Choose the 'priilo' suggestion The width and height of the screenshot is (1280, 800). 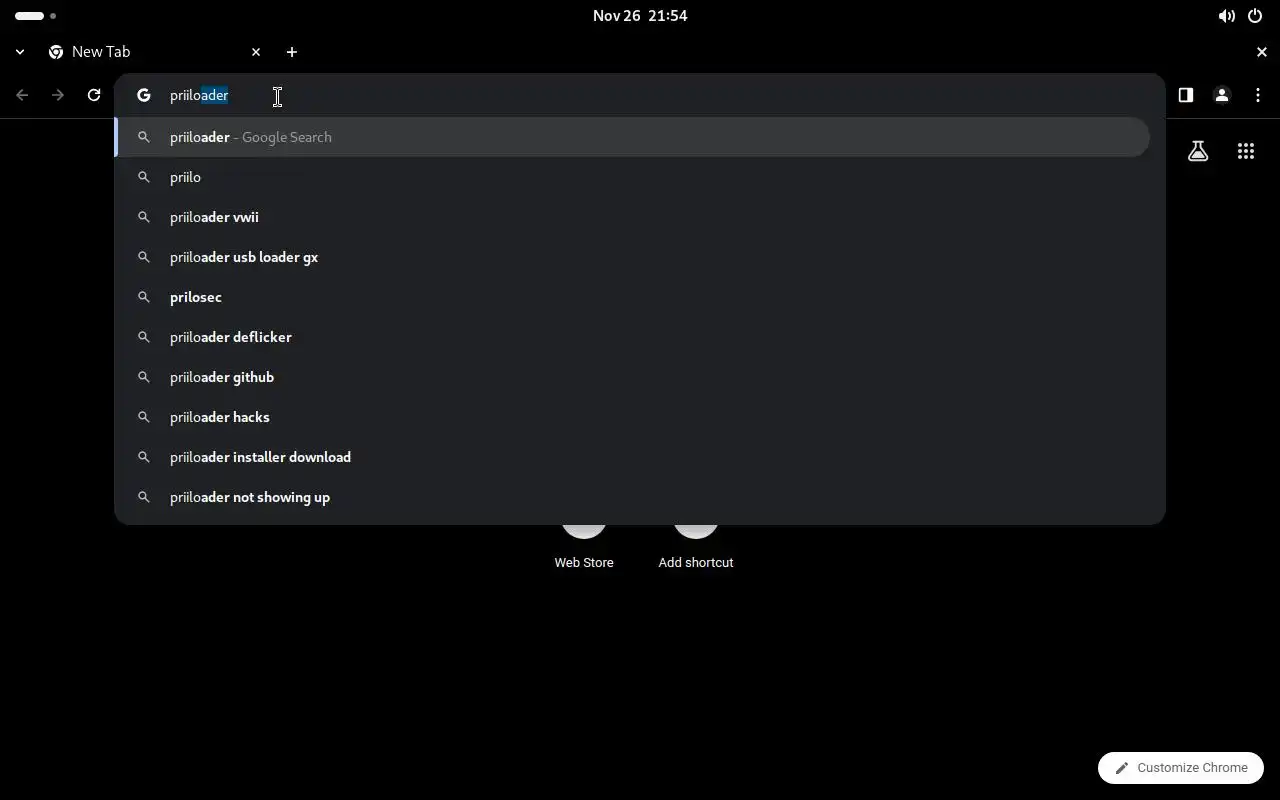click(632, 177)
